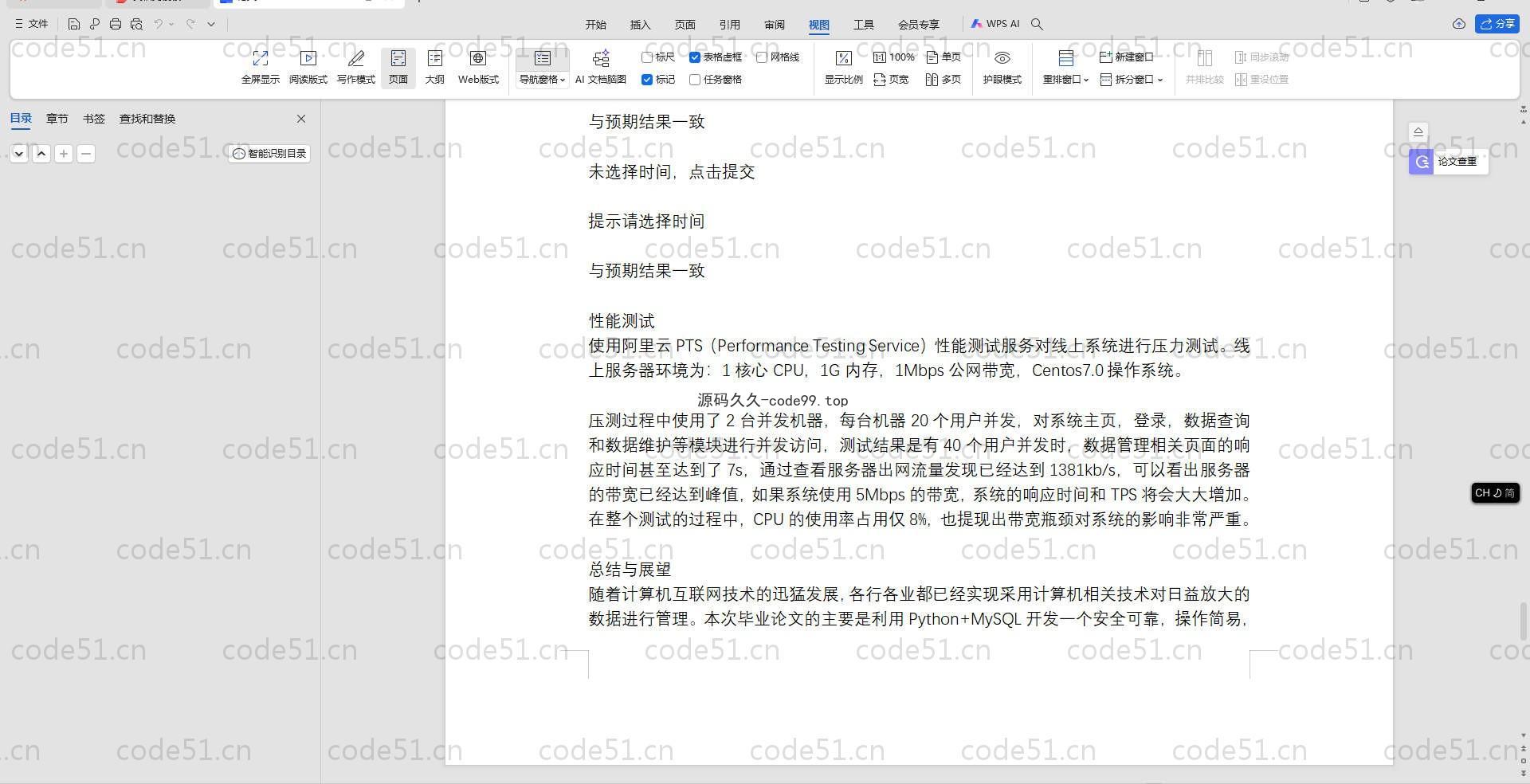Screen dimensions: 1530x784
Task: Click 新建窗口 new window
Action: pyautogui.click(x=1126, y=57)
